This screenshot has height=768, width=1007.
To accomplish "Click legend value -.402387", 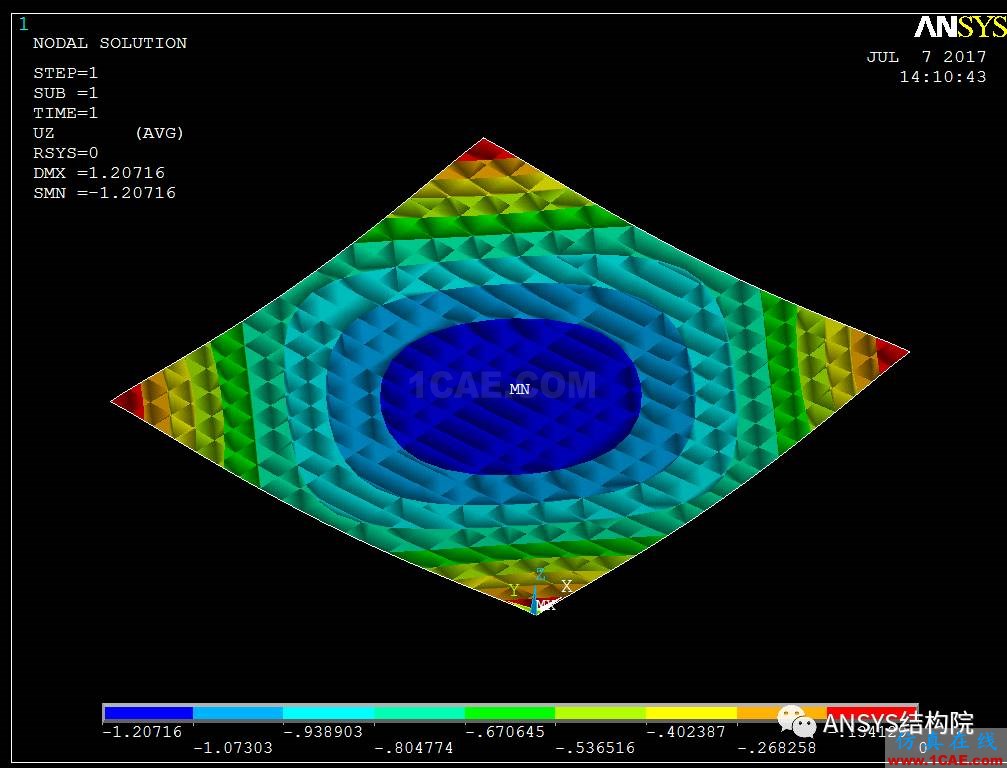I will (686, 732).
